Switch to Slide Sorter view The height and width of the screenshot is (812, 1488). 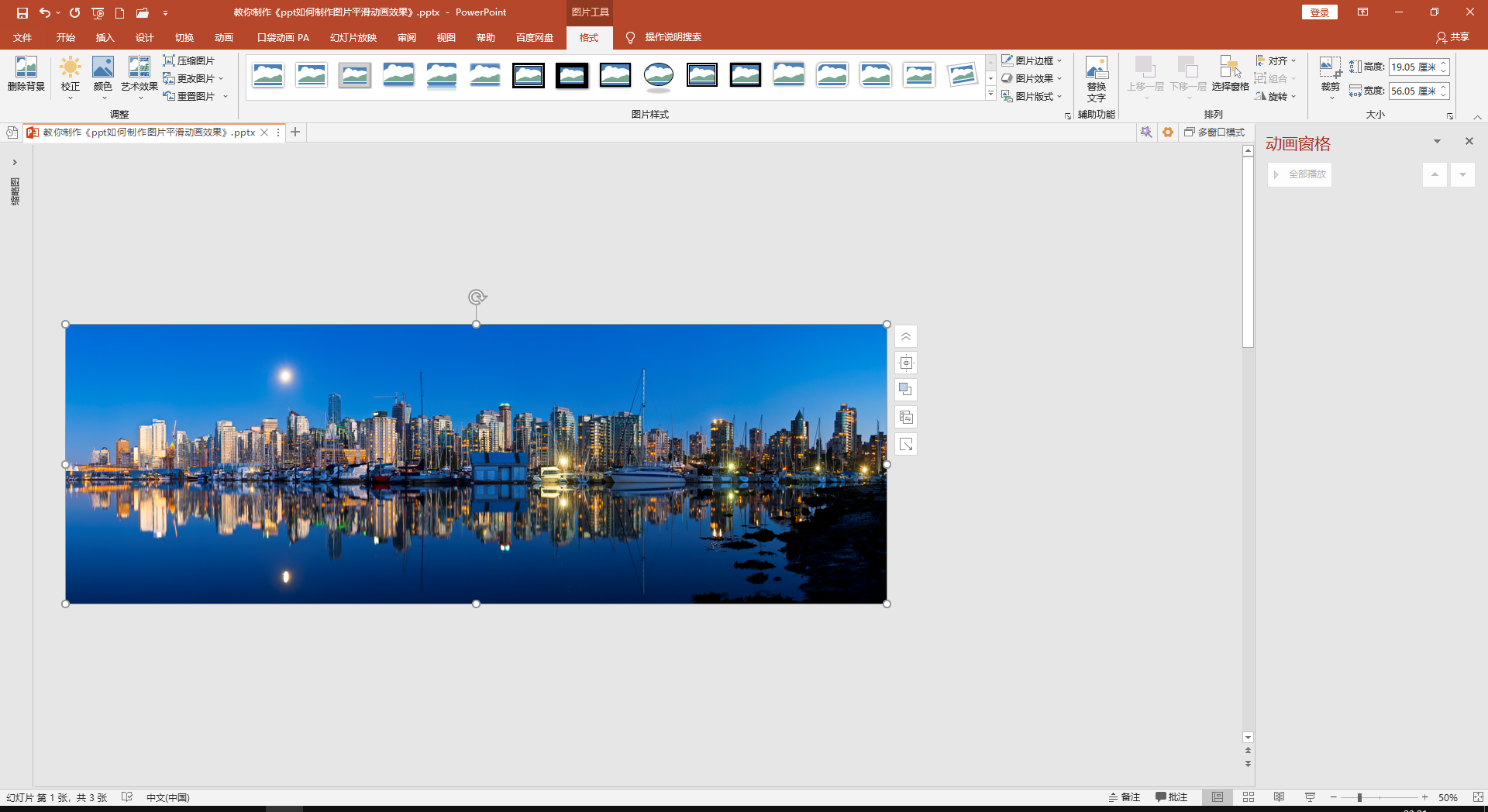1248,797
